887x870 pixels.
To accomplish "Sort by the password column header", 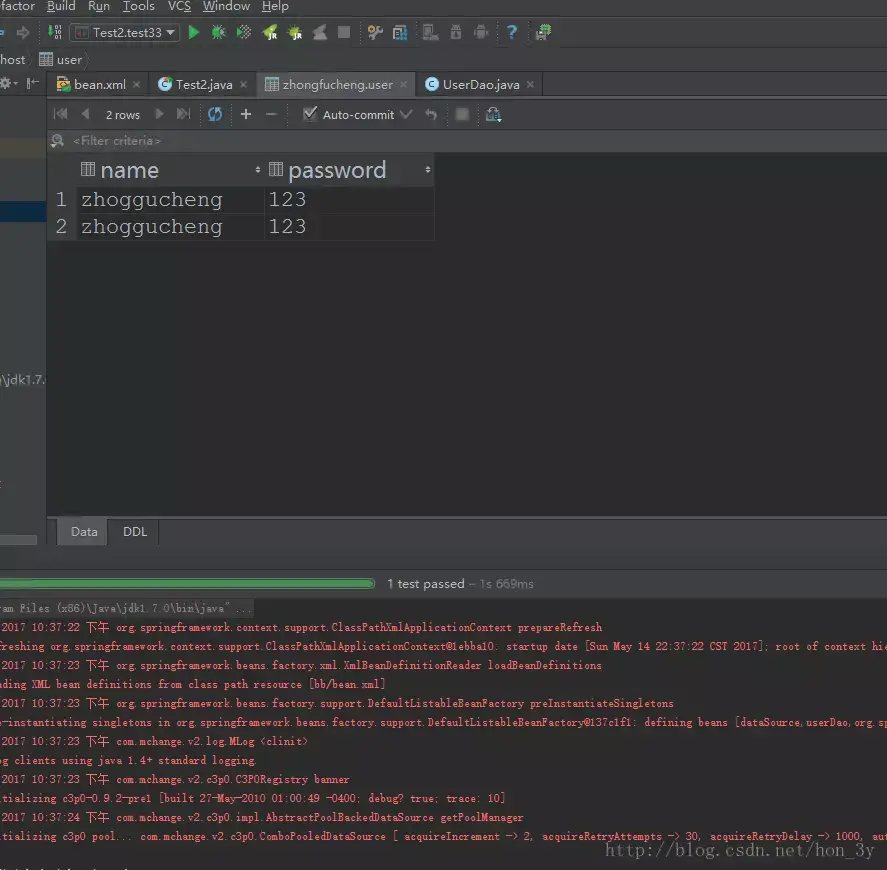I will [337, 170].
